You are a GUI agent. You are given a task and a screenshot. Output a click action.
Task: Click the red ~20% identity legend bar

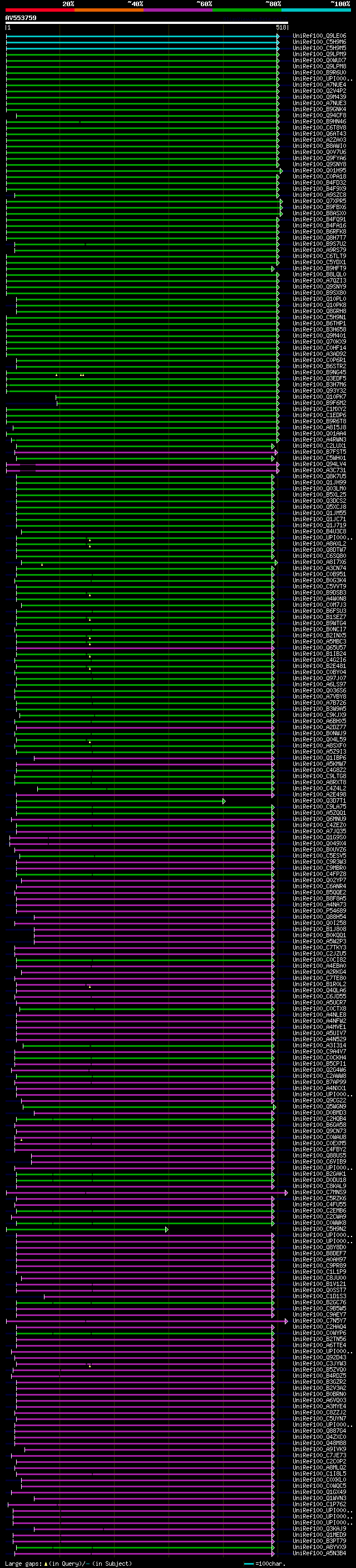(x=39, y=10)
